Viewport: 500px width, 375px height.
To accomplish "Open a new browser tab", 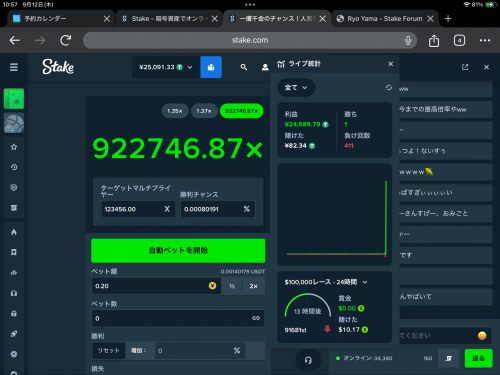I will pos(448,19).
